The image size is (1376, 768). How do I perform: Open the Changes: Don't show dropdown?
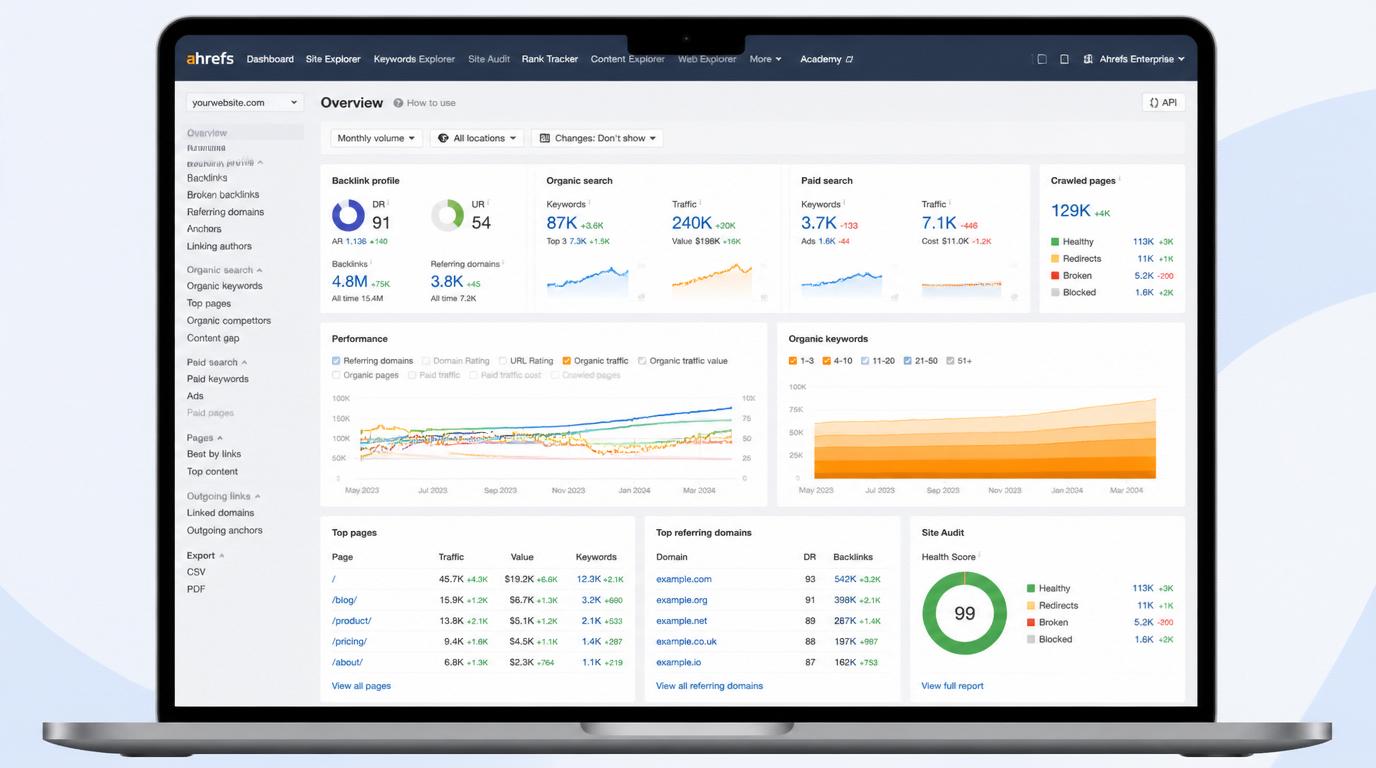(x=597, y=138)
